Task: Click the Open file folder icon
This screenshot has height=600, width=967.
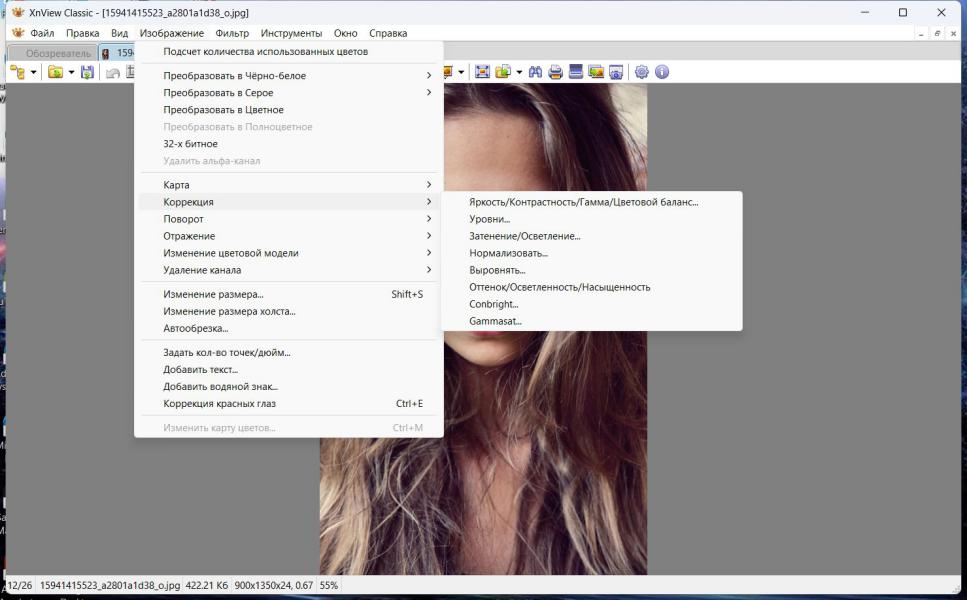Action: pyautogui.click(x=55, y=72)
